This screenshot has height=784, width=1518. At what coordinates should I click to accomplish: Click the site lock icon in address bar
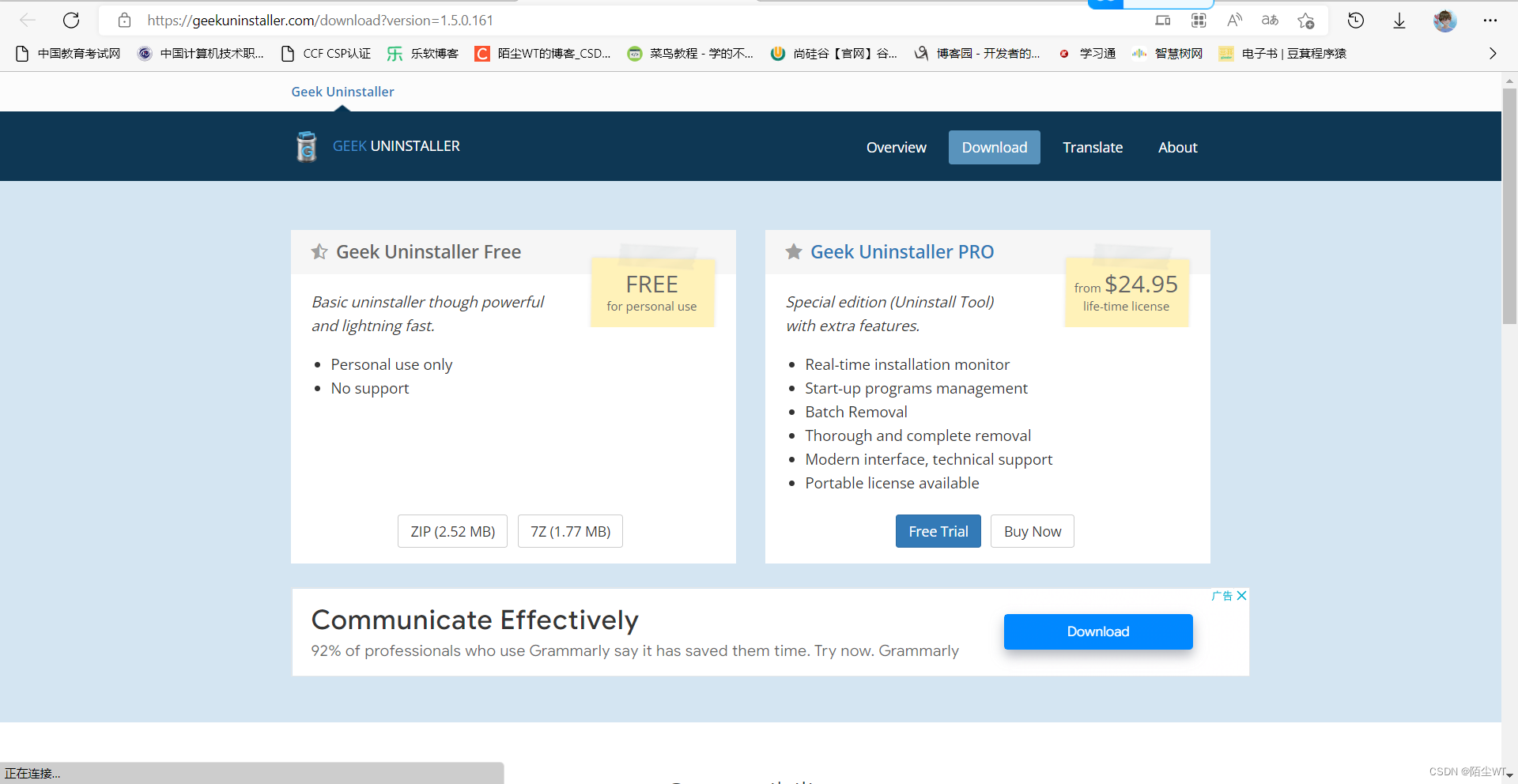coord(124,21)
